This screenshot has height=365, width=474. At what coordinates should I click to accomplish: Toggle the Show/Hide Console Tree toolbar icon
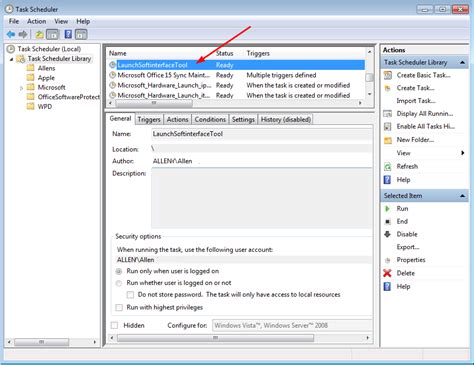pyautogui.click(x=53, y=34)
